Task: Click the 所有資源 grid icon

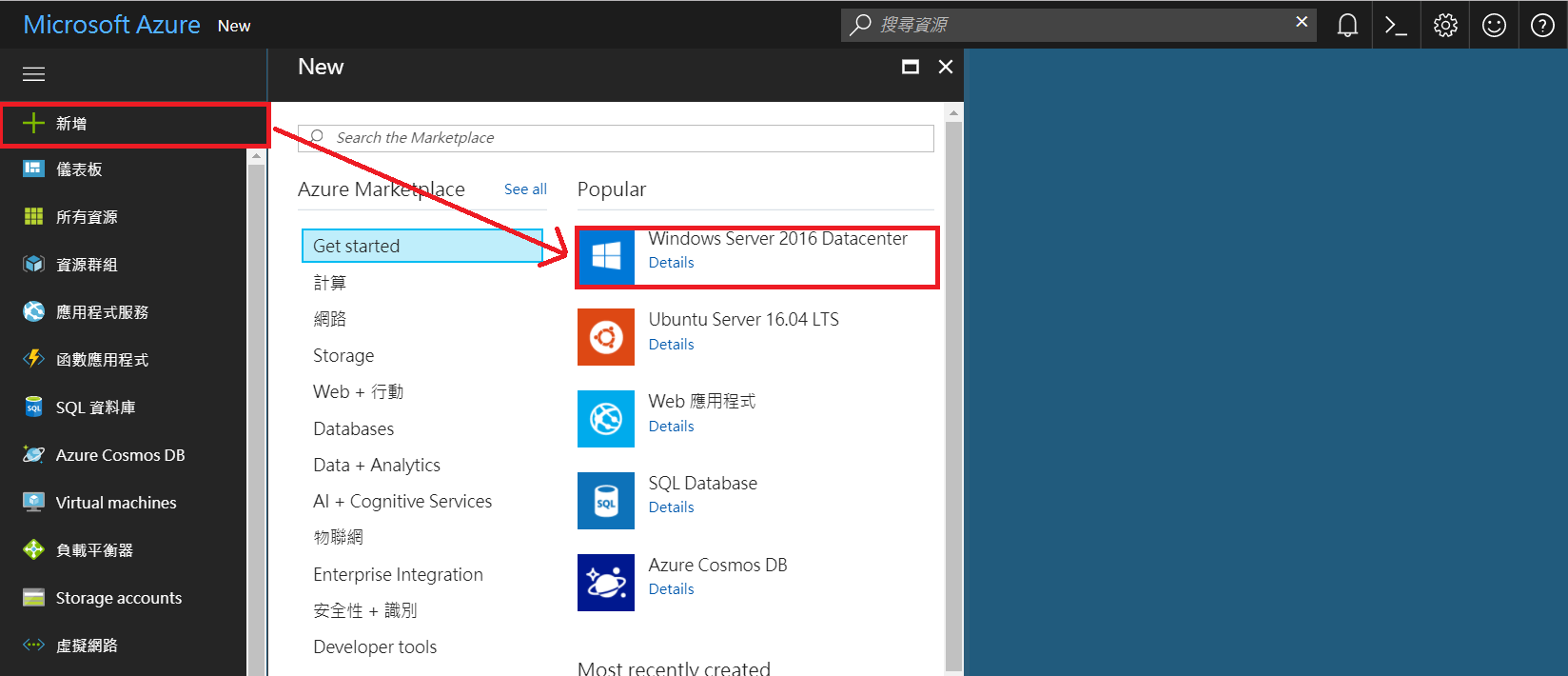Action: 33,216
